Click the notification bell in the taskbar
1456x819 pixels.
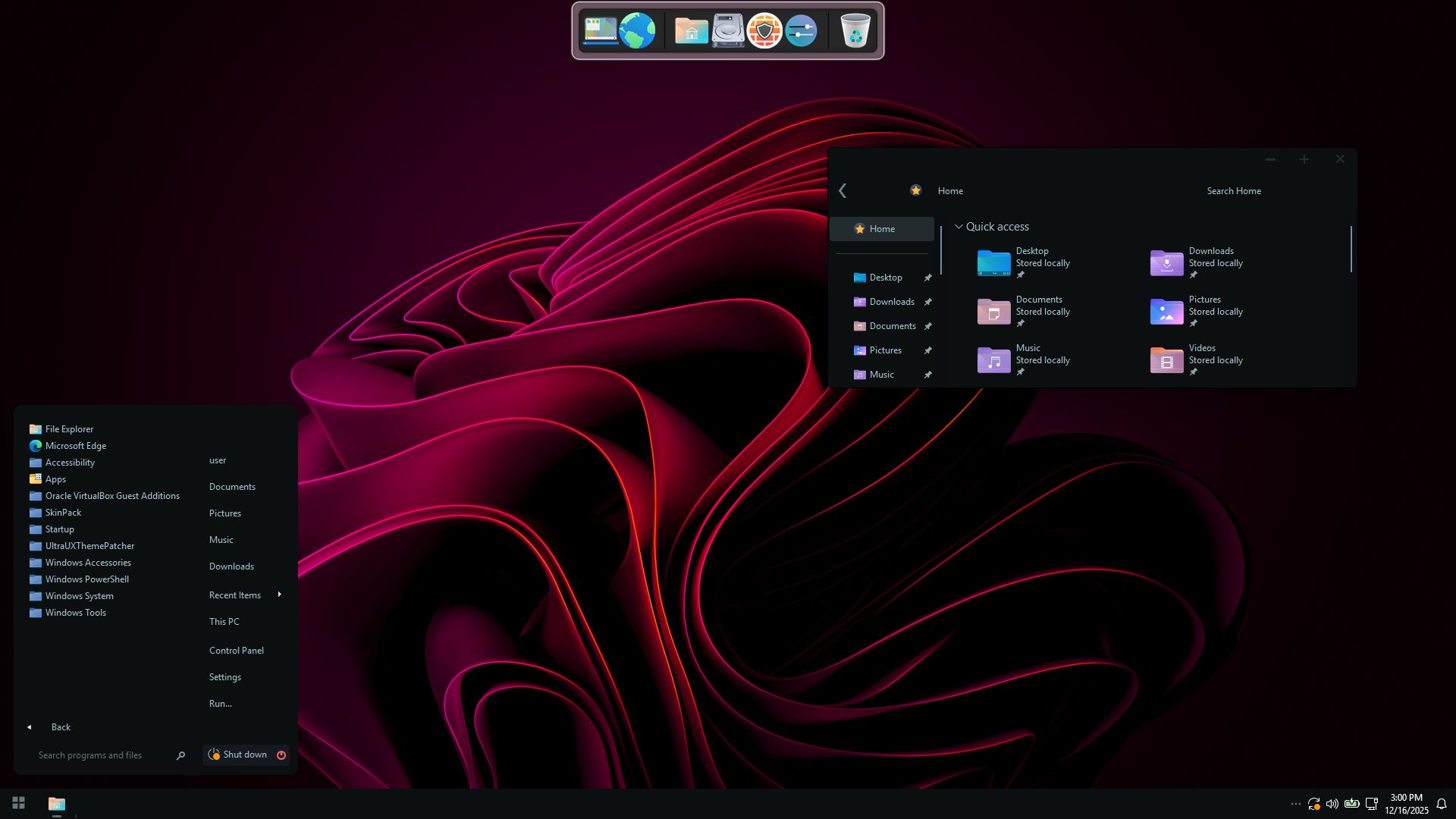[1442, 804]
